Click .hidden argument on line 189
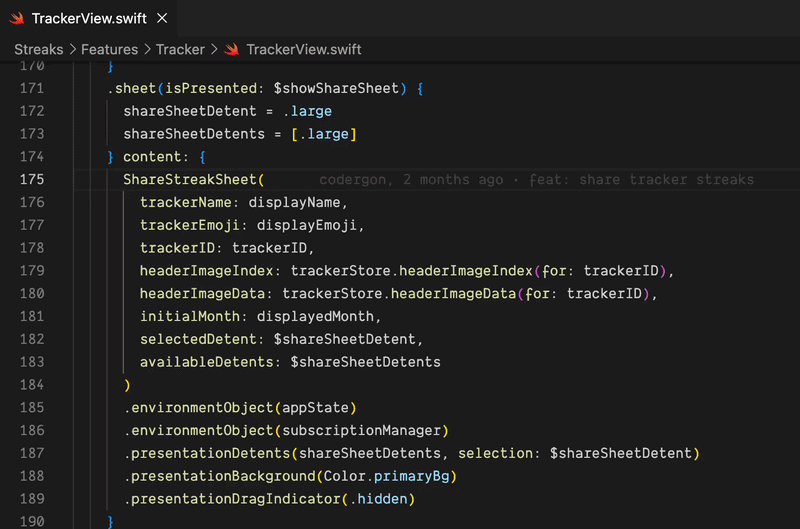 click(x=378, y=499)
